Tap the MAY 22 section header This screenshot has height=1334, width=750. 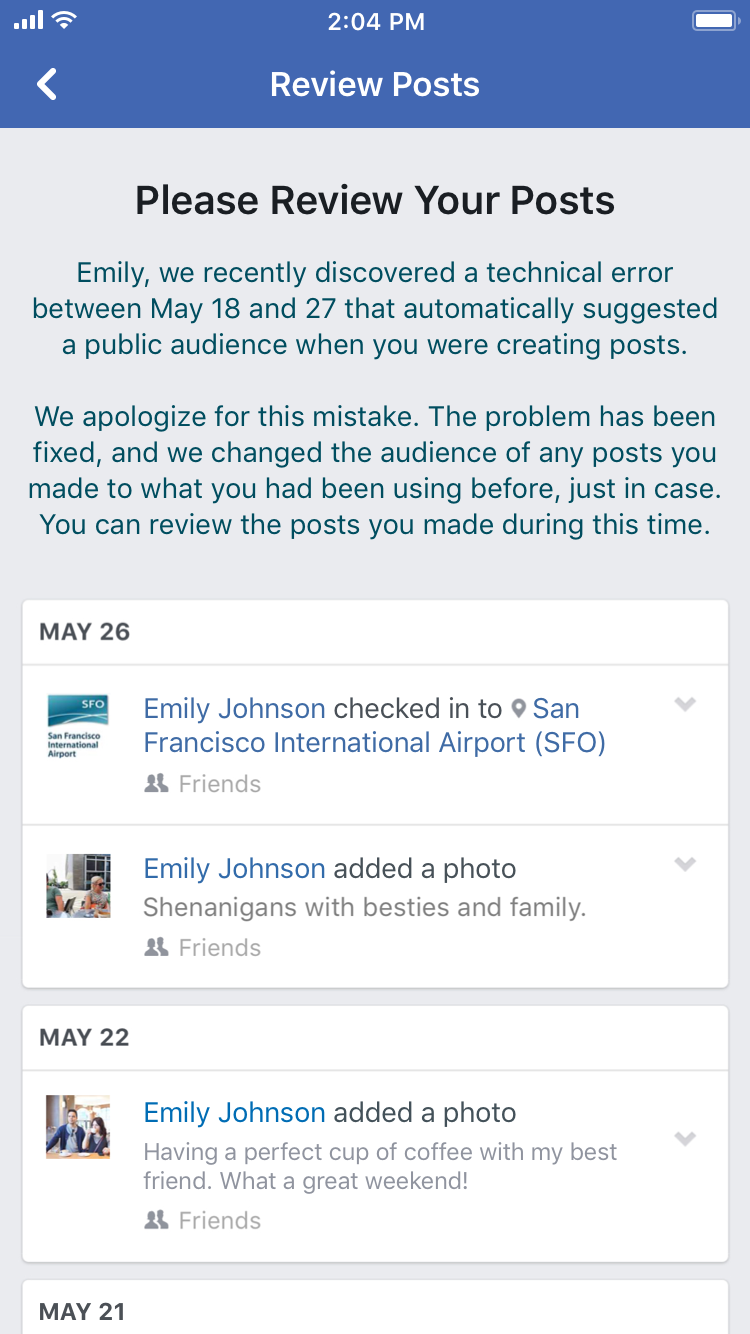point(85,1038)
